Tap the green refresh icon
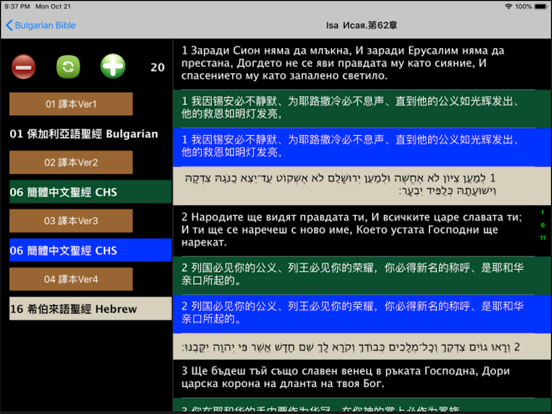Viewport: 552px width, 414px height. (x=68, y=67)
